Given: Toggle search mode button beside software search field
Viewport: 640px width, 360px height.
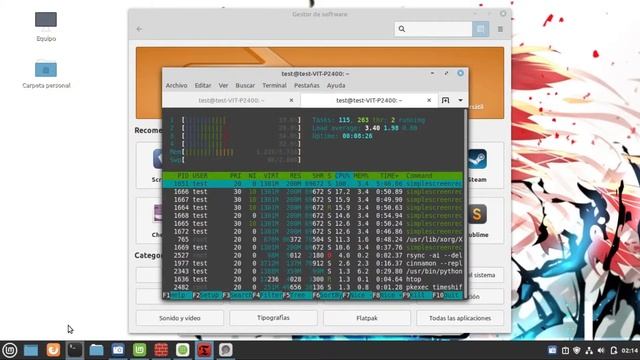Looking at the screenshot, I should coord(480,29).
